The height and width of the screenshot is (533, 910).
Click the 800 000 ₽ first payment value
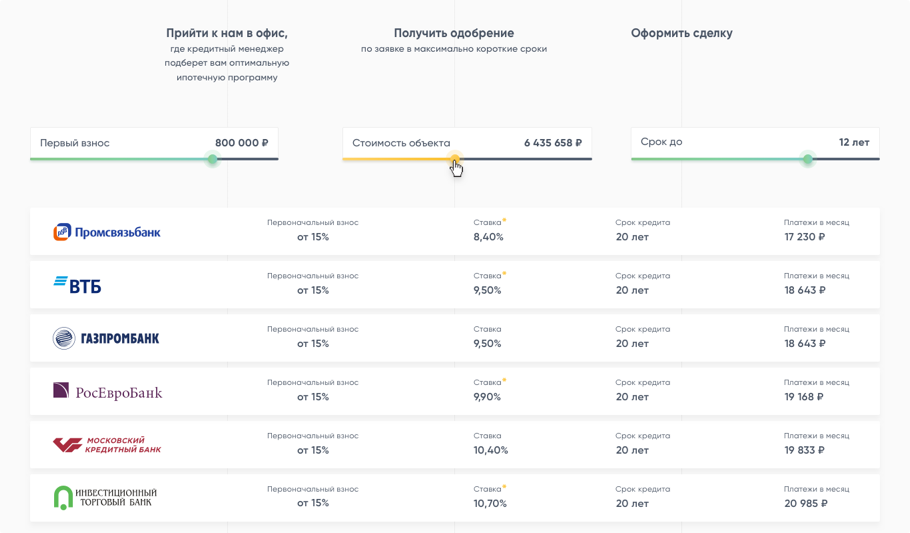pyautogui.click(x=241, y=143)
